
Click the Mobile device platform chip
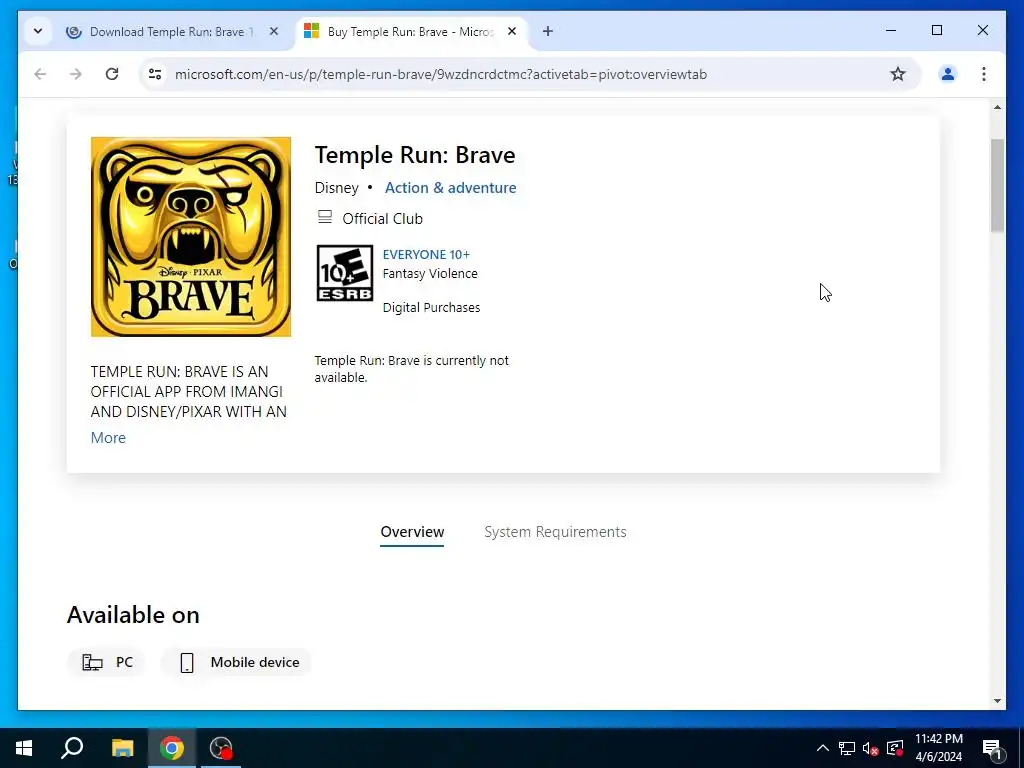[x=236, y=662]
